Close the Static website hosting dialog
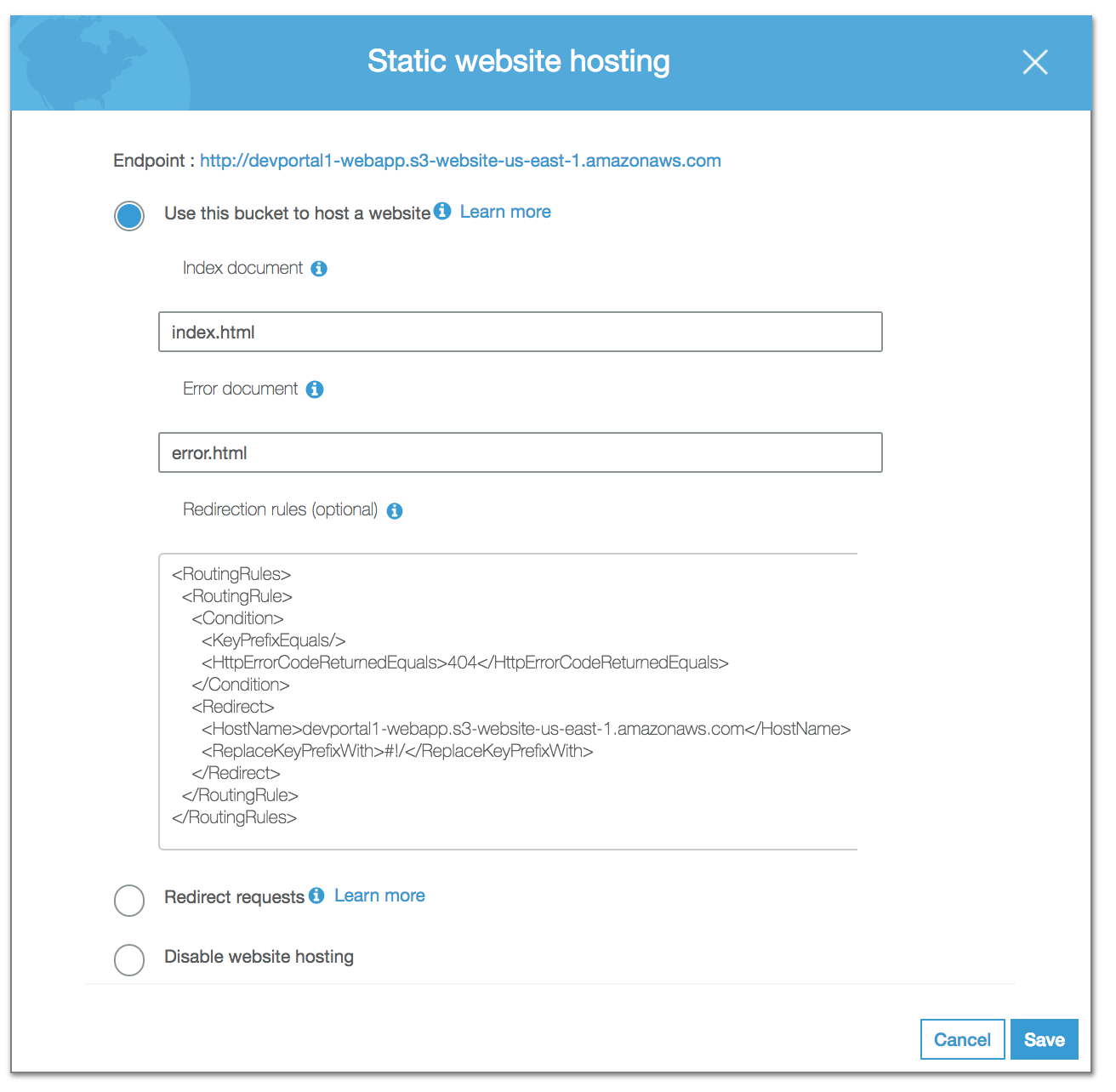The image size is (1116, 1092). click(1035, 62)
